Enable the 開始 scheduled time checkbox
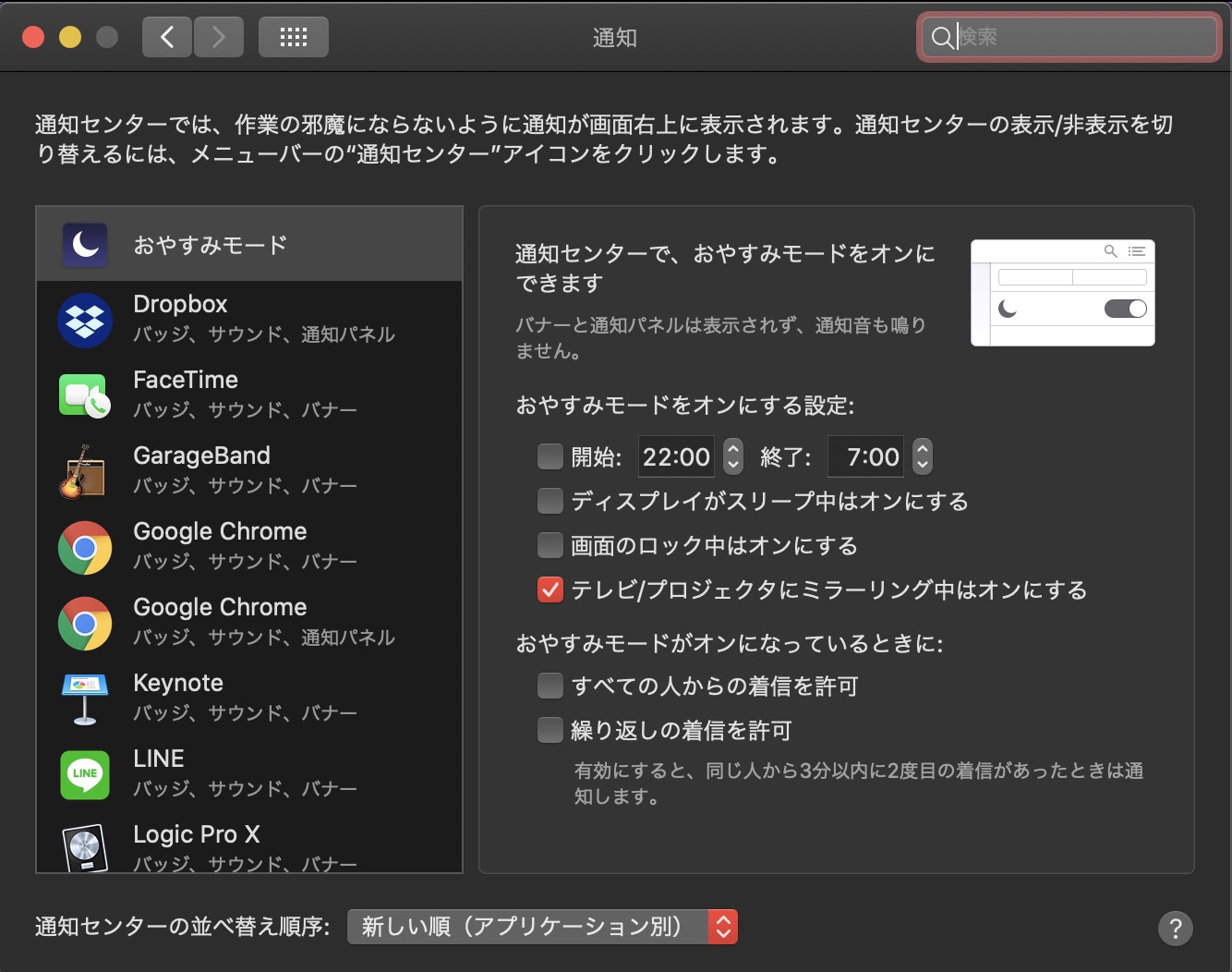Viewport: 1232px width, 972px height. (x=550, y=456)
